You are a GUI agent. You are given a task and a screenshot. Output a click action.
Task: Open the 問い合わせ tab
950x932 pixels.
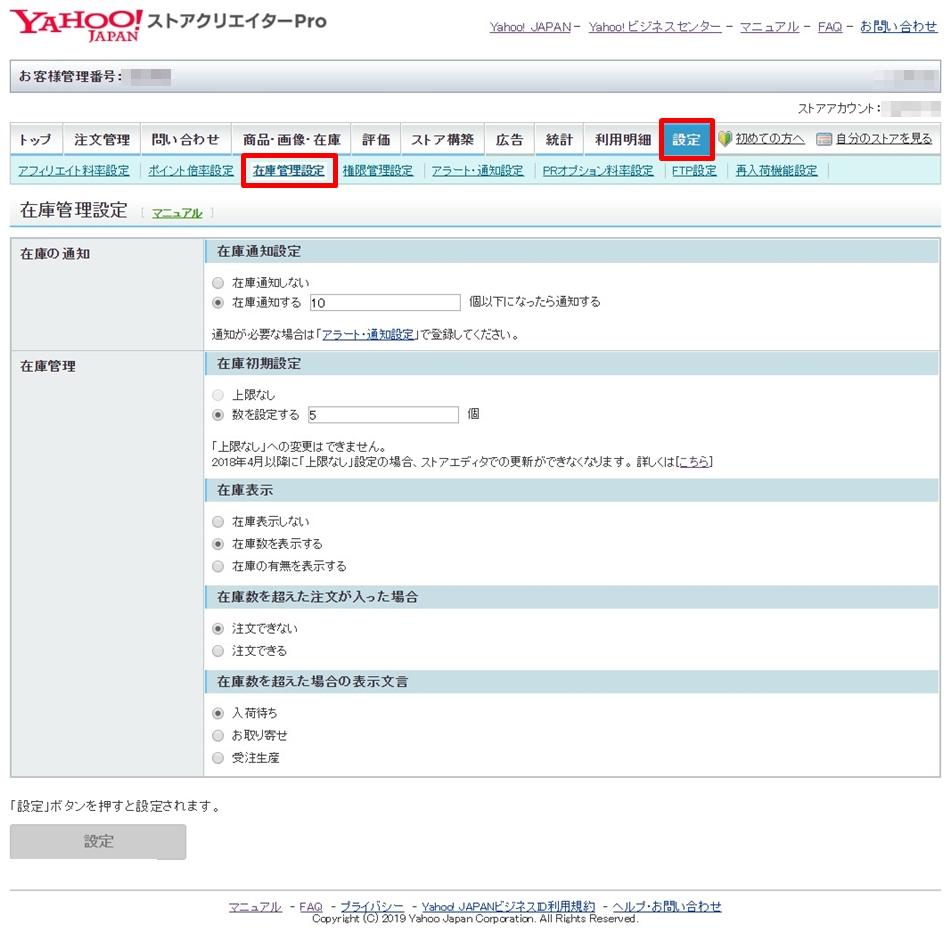click(x=185, y=139)
